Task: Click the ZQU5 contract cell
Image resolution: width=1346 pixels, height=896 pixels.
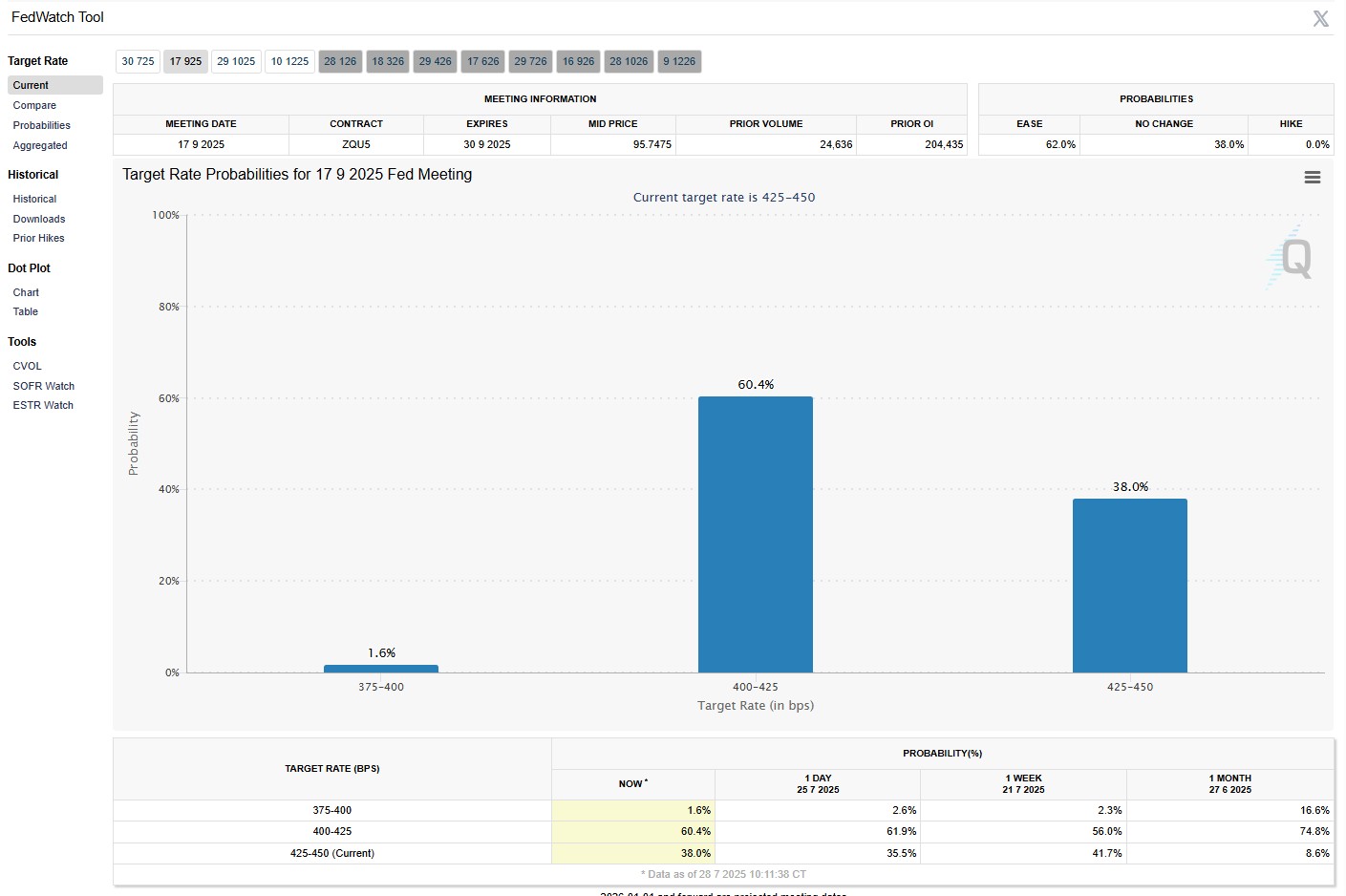Action: click(356, 144)
